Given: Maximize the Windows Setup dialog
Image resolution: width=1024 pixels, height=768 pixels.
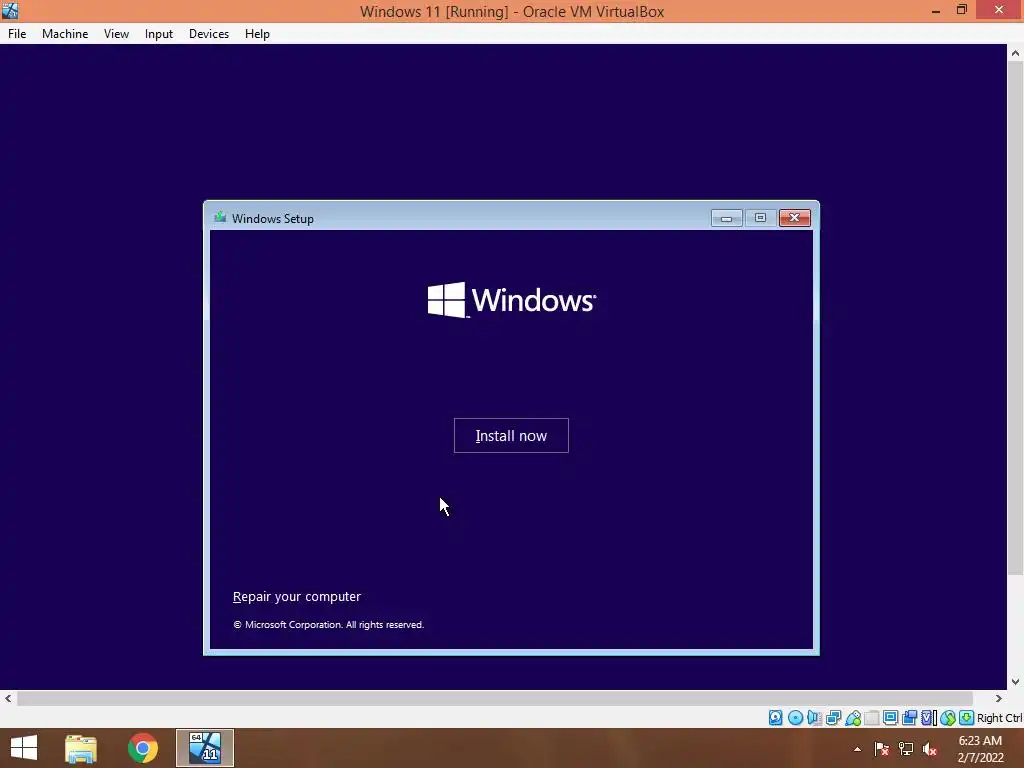Looking at the screenshot, I should pyautogui.click(x=760, y=218).
